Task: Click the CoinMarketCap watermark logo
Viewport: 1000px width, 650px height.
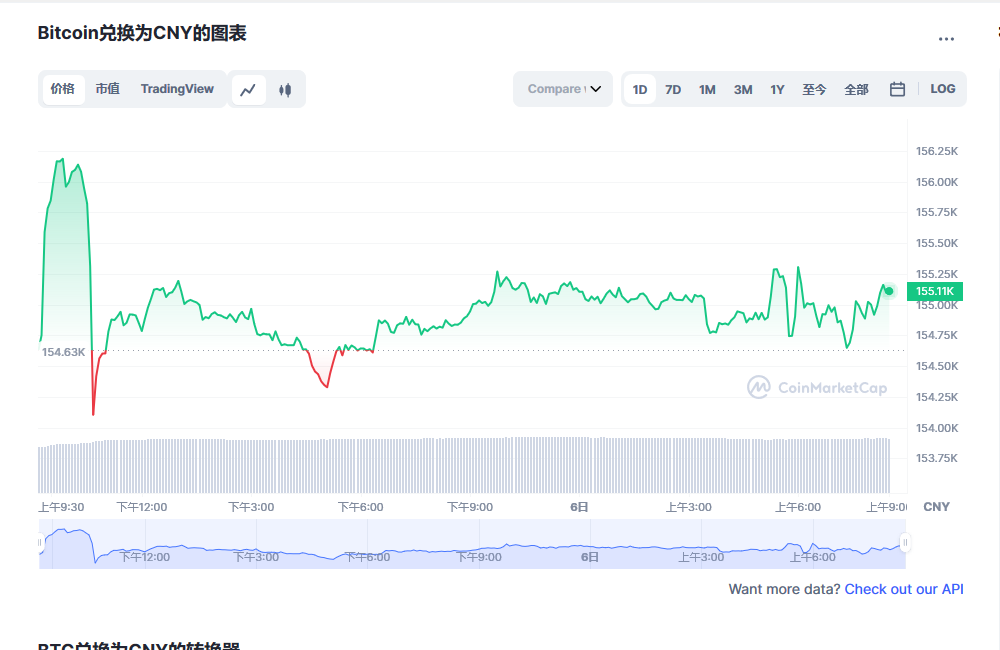Action: (817, 387)
